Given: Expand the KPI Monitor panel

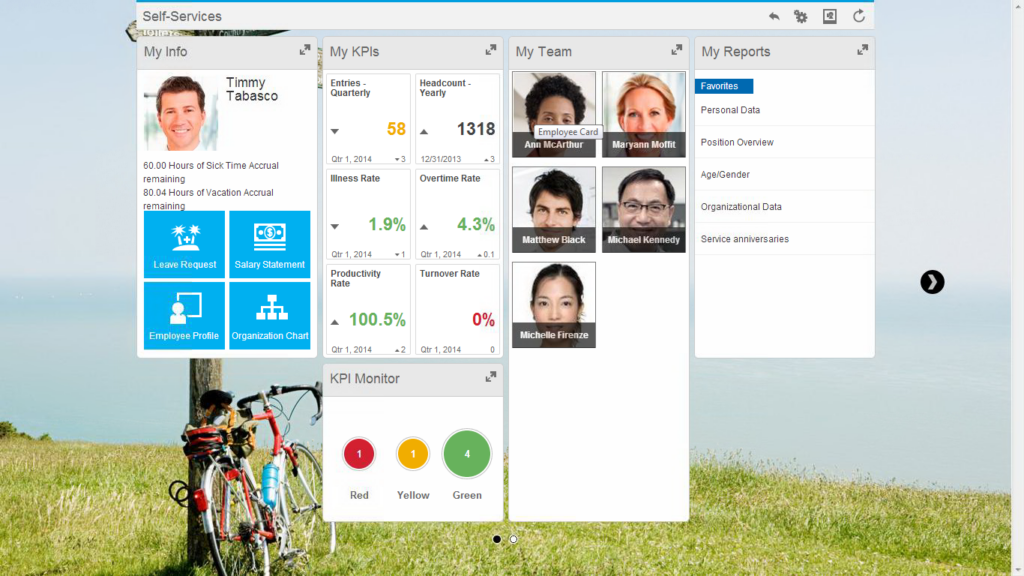Looking at the screenshot, I should pos(491,377).
